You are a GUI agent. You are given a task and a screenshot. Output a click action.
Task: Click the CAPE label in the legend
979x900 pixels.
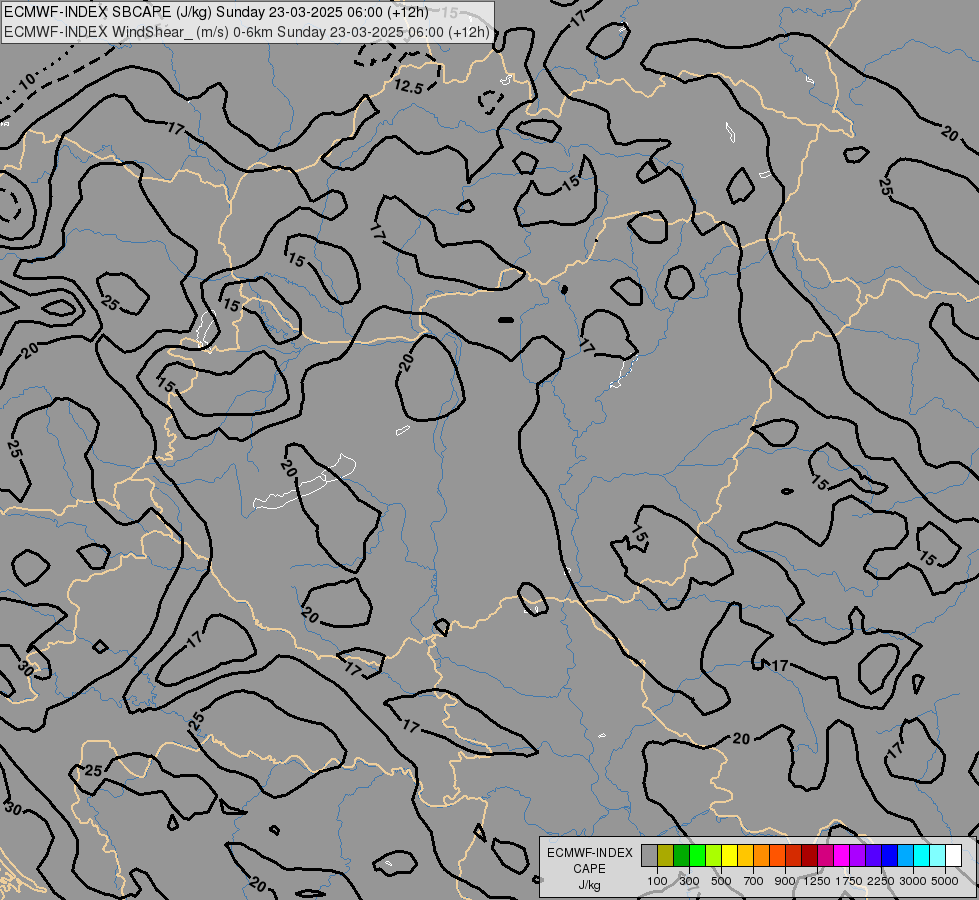[589, 869]
